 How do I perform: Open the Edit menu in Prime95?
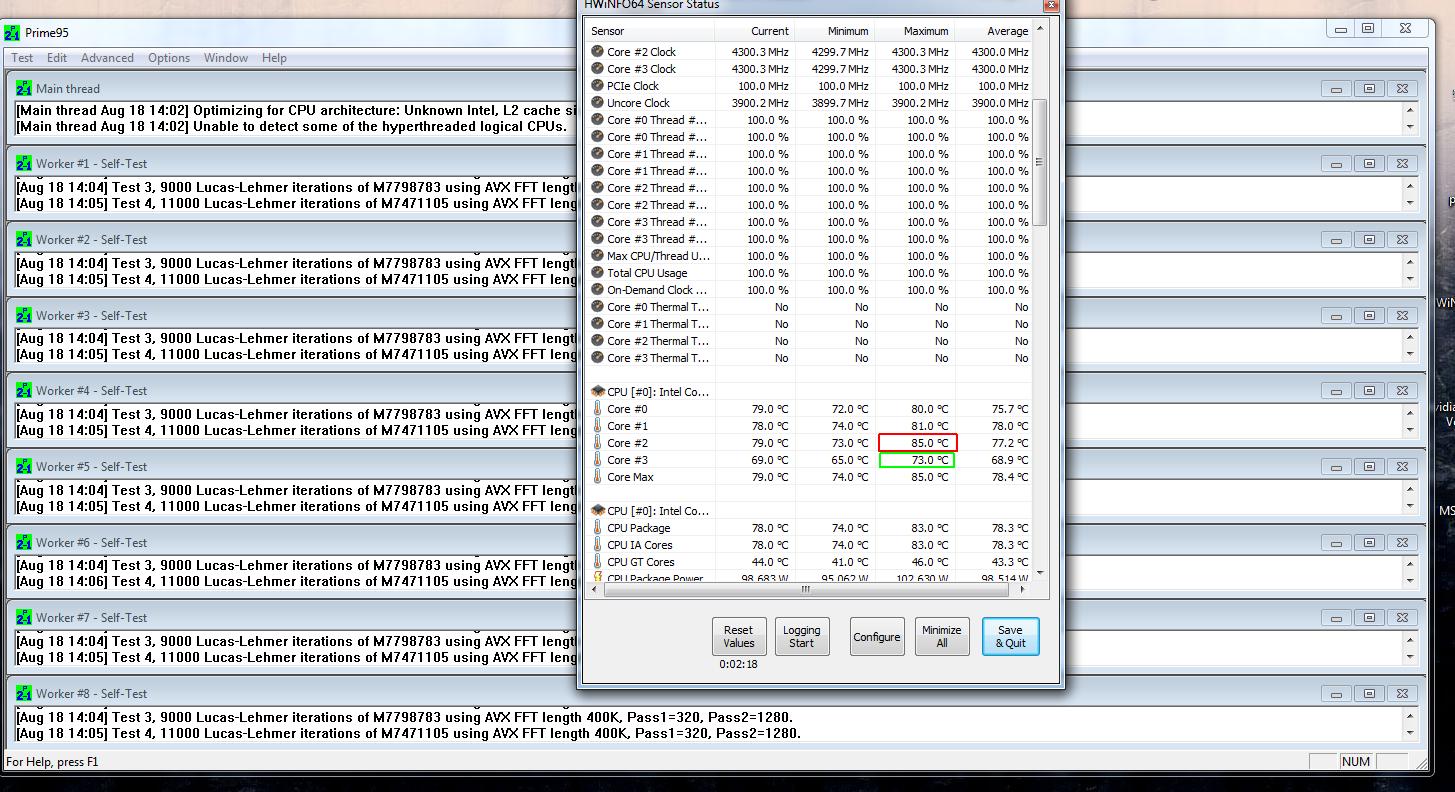click(57, 58)
